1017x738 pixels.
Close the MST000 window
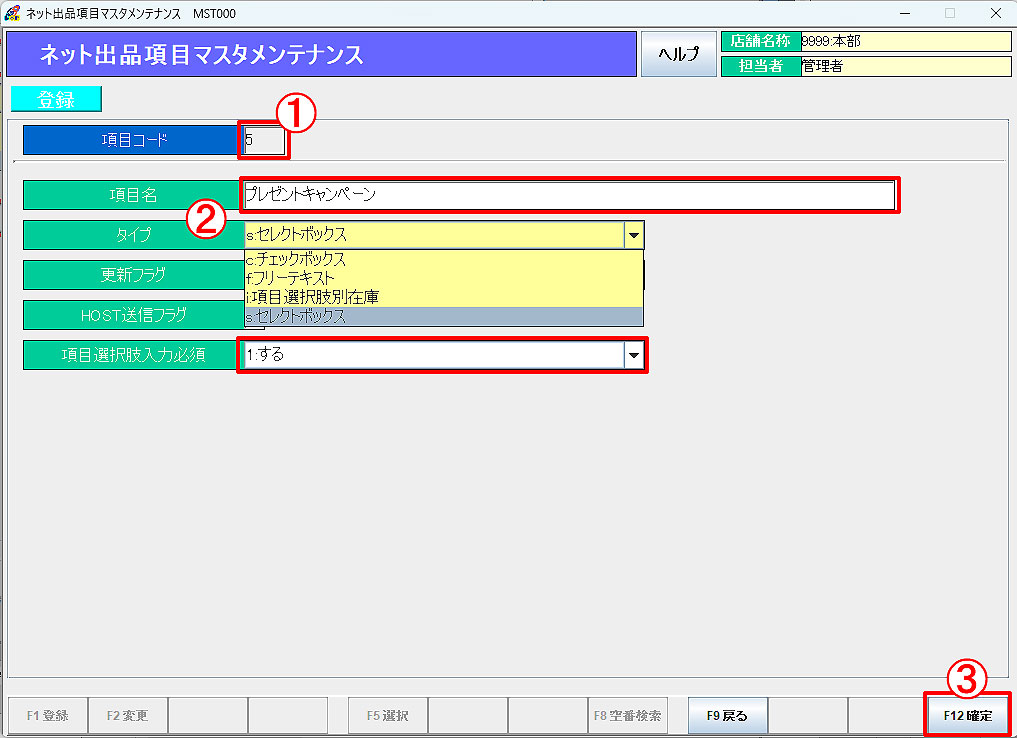point(996,13)
